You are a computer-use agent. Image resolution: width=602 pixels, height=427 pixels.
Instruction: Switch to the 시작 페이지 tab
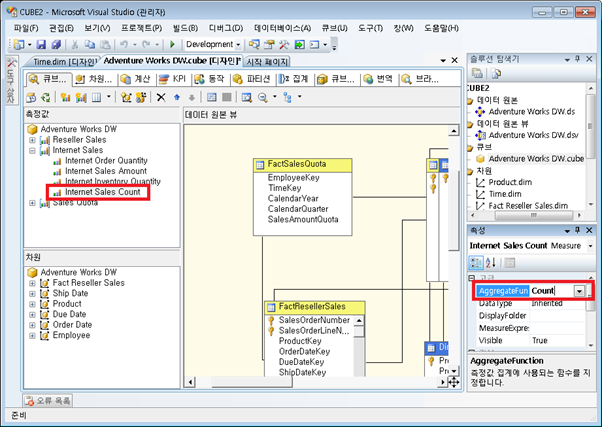(267, 61)
